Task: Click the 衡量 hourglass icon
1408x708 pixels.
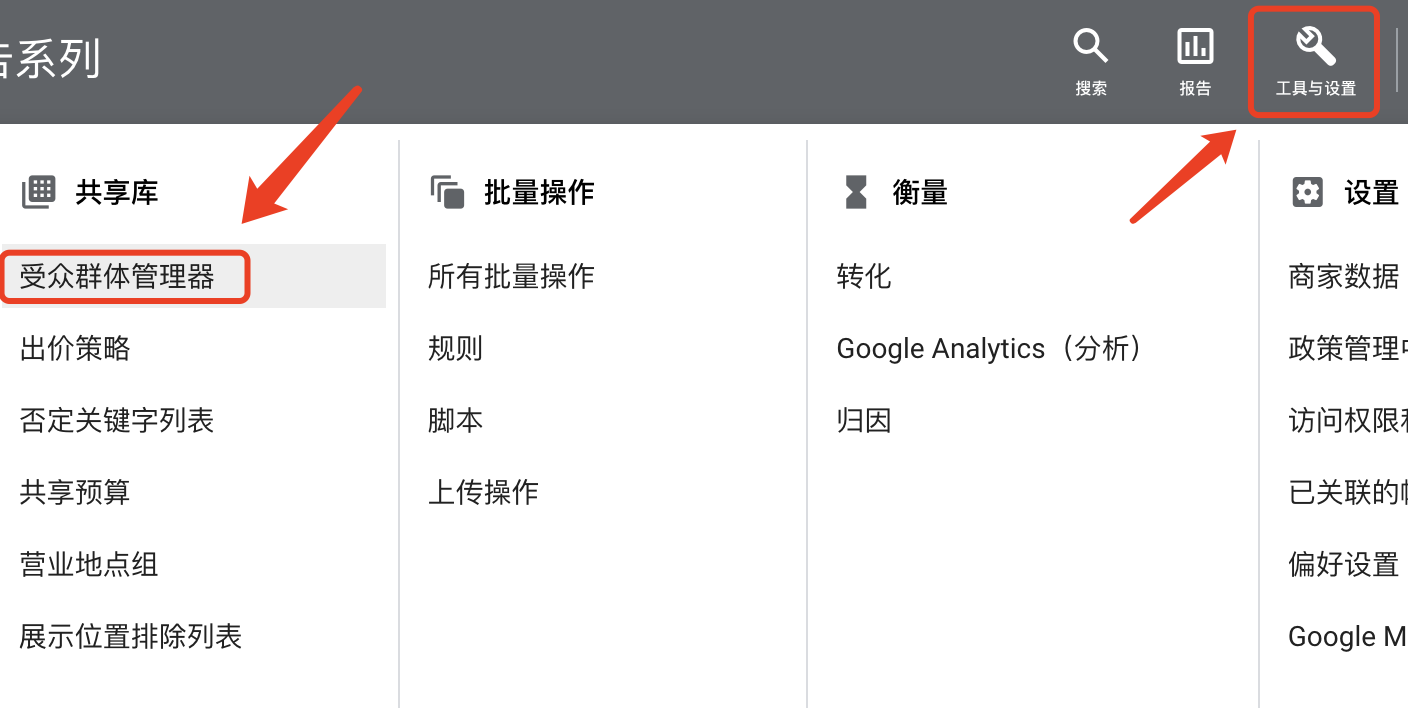Action: coord(855,191)
